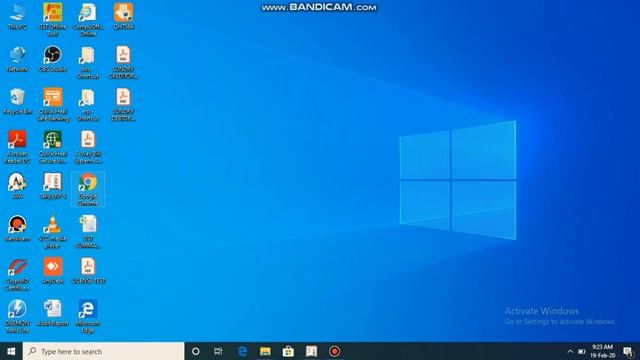Launch Acrobat Reader DC shortcut
The image size is (640, 360).
[x=18, y=147]
